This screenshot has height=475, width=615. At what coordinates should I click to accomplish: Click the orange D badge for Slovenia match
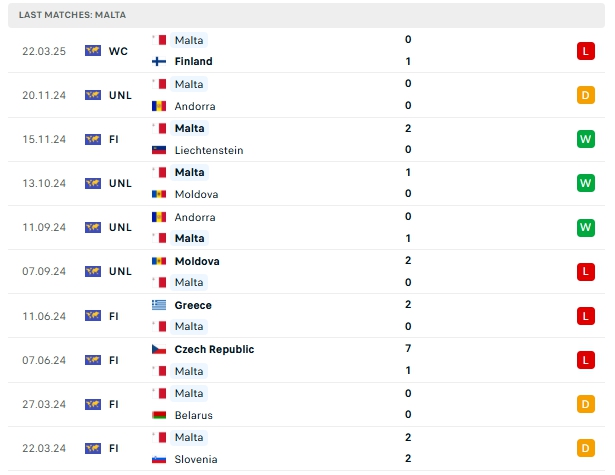pos(586,448)
